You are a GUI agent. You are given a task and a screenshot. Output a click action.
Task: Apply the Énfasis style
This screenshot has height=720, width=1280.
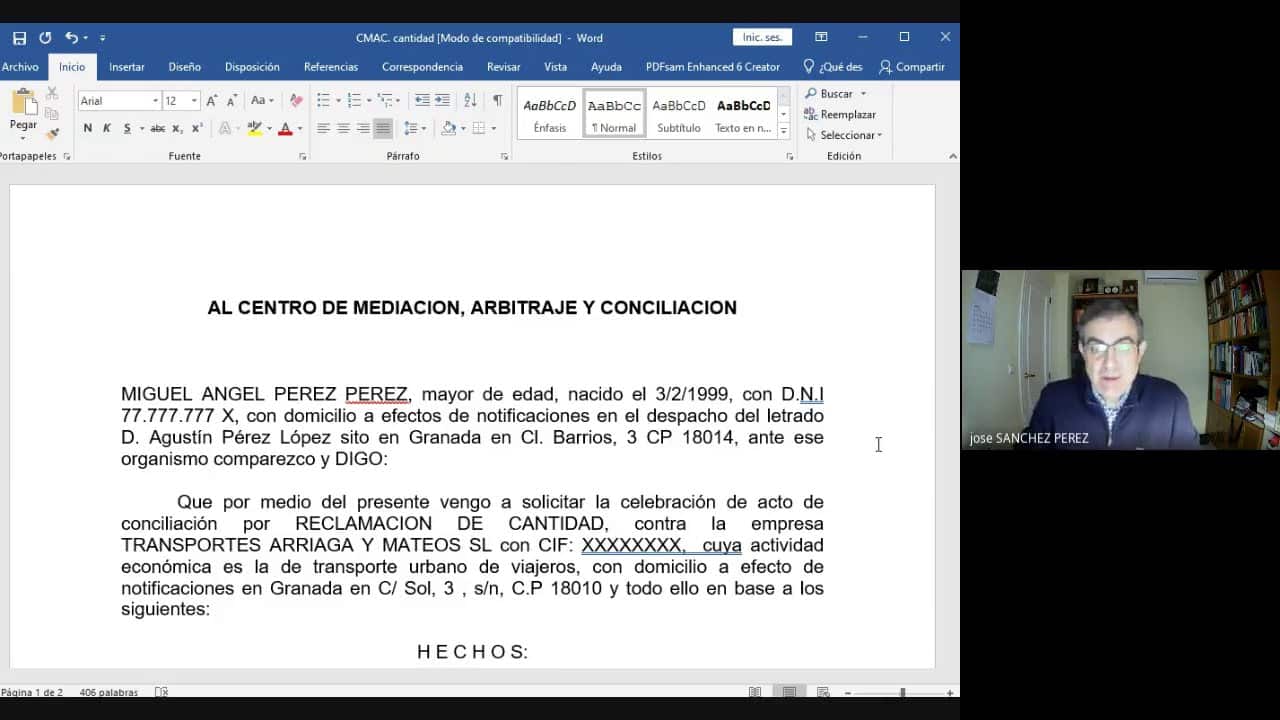point(549,114)
